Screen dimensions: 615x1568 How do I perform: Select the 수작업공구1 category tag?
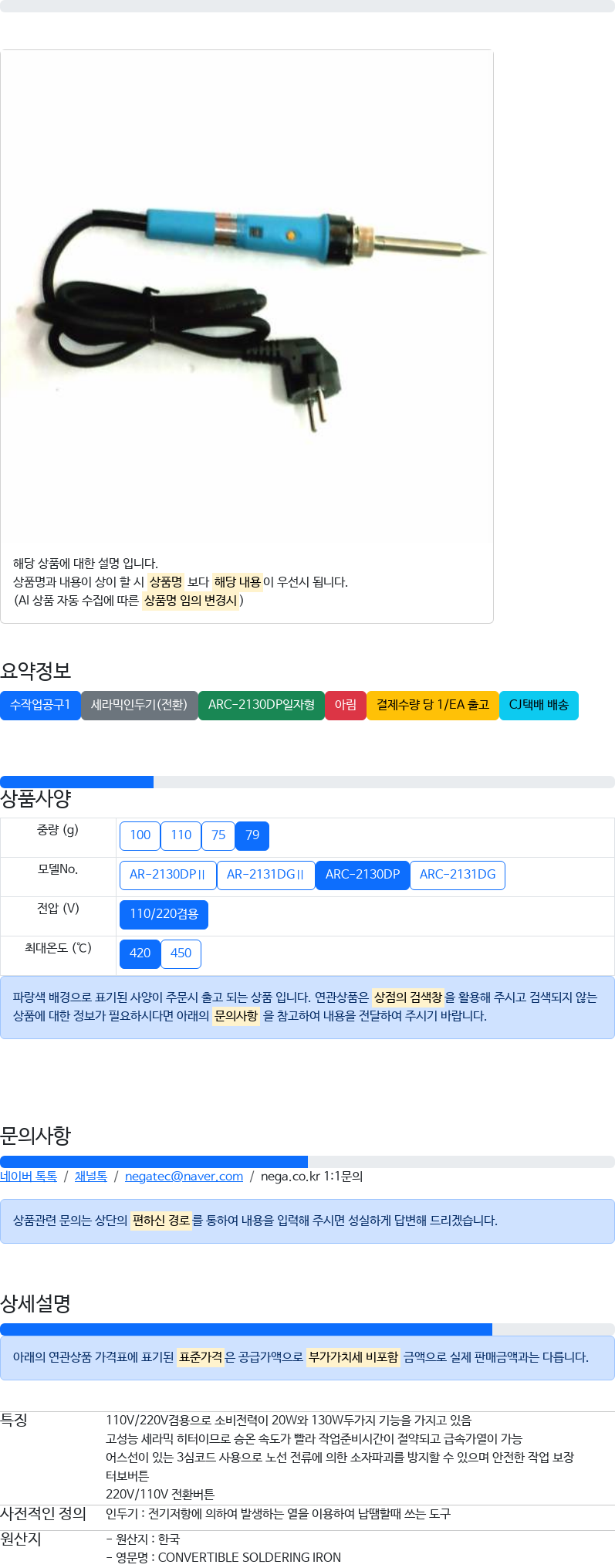coord(40,705)
